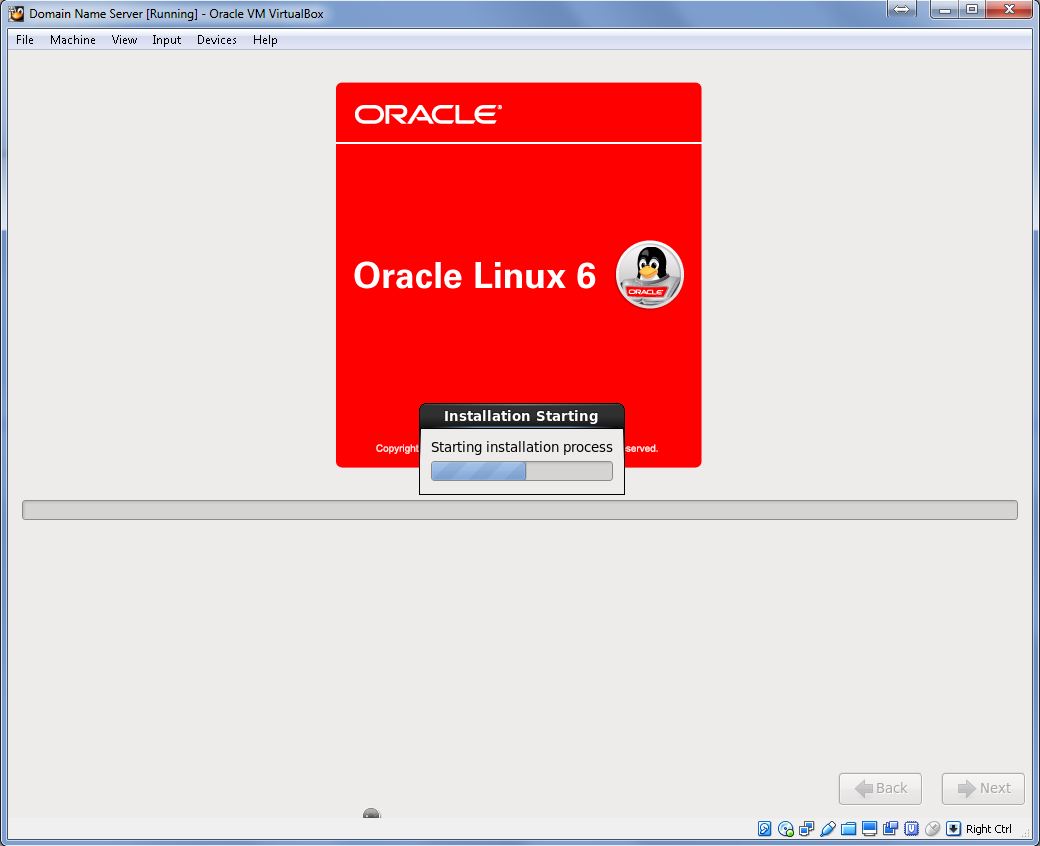This screenshot has width=1040, height=846.
Task: Click the Oracle Linux 6 heading
Action: click(x=474, y=275)
